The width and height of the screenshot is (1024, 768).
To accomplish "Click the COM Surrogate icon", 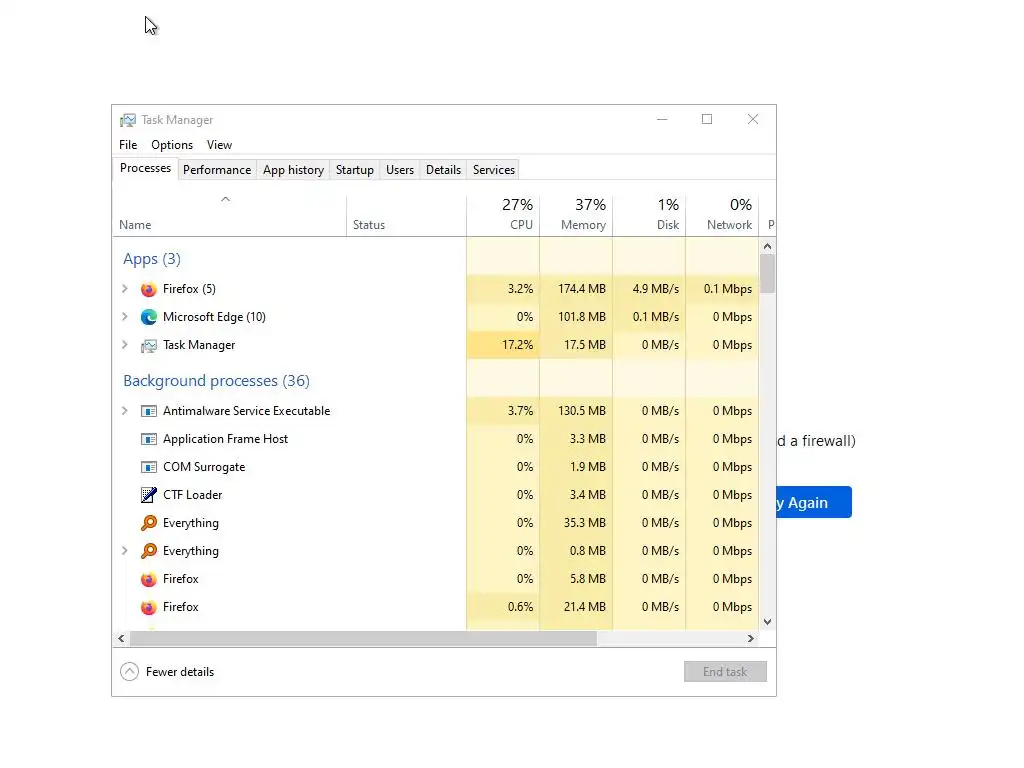I will click(149, 468).
